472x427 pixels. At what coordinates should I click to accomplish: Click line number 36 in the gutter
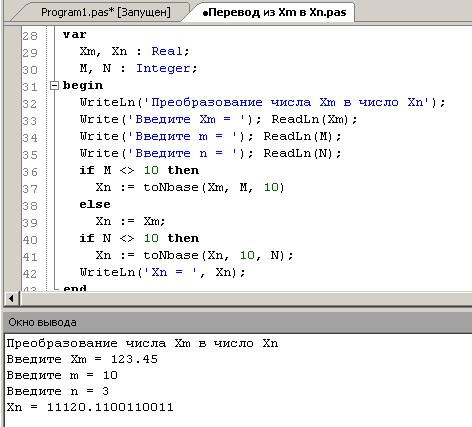[30, 172]
